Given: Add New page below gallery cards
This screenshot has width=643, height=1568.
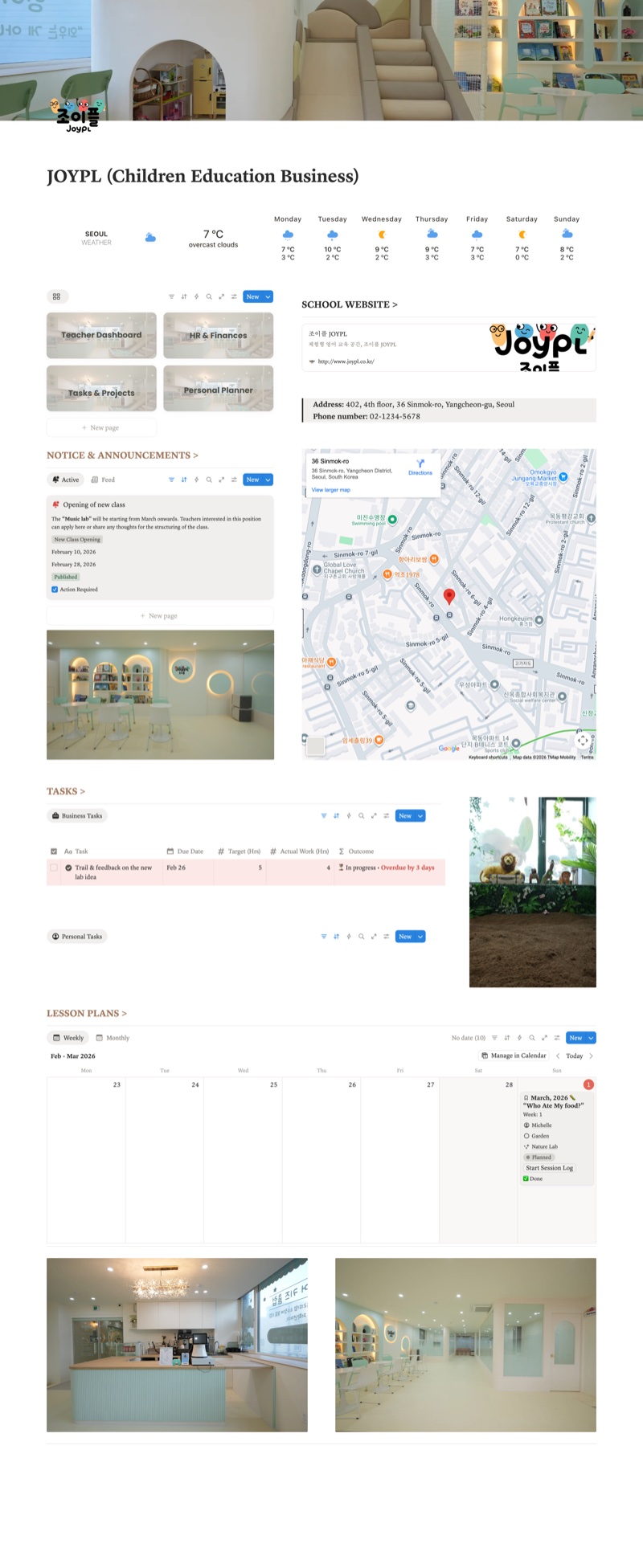Looking at the screenshot, I should click(101, 428).
